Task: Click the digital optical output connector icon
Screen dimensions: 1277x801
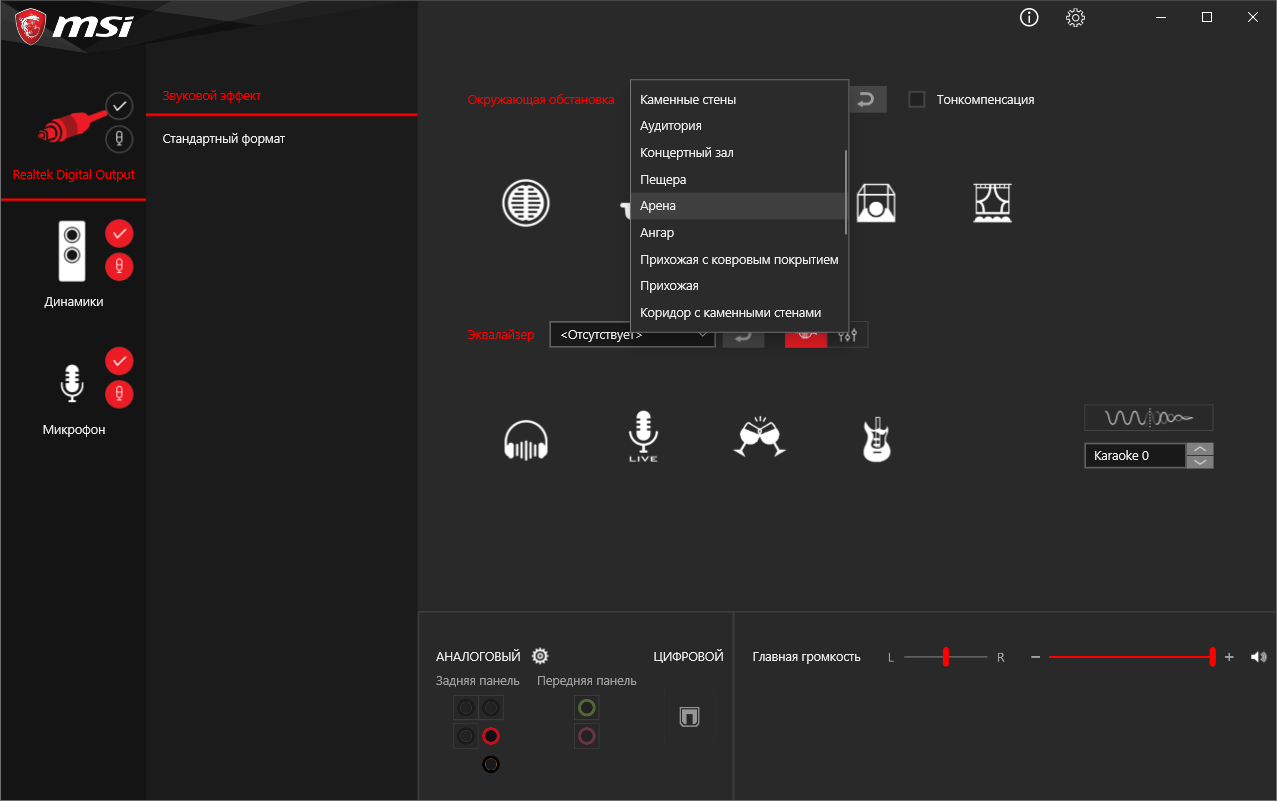Action: tap(688, 716)
